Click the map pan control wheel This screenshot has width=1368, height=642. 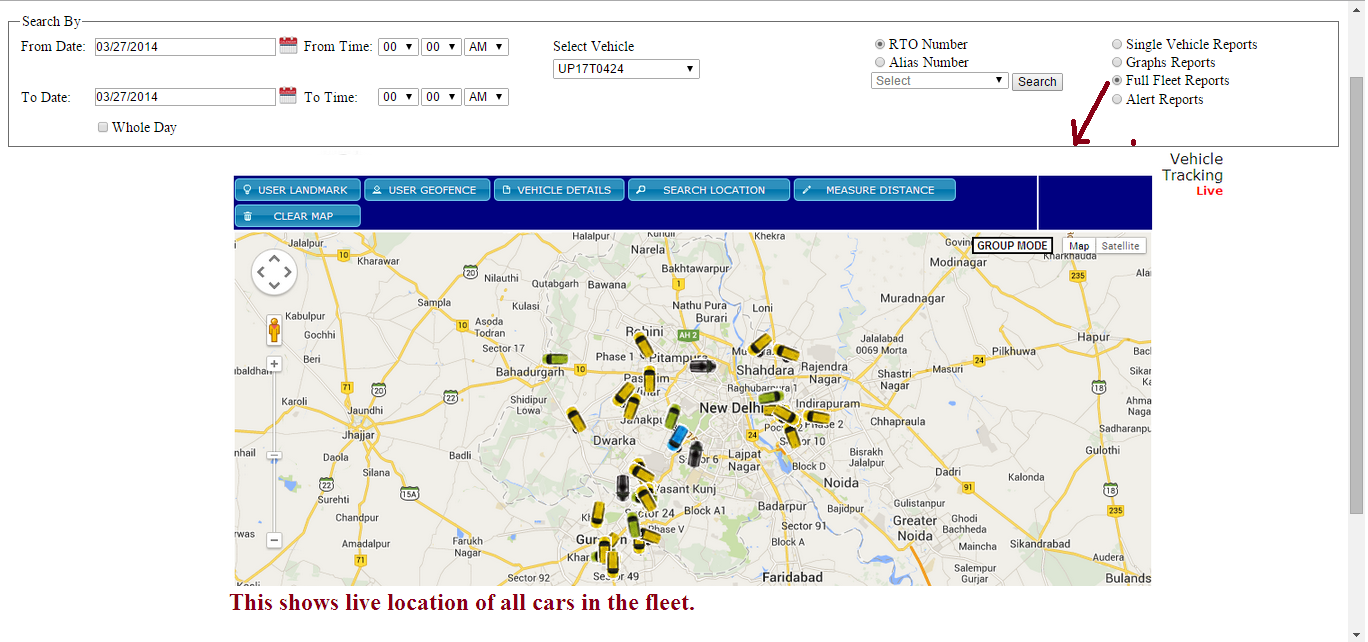274,272
